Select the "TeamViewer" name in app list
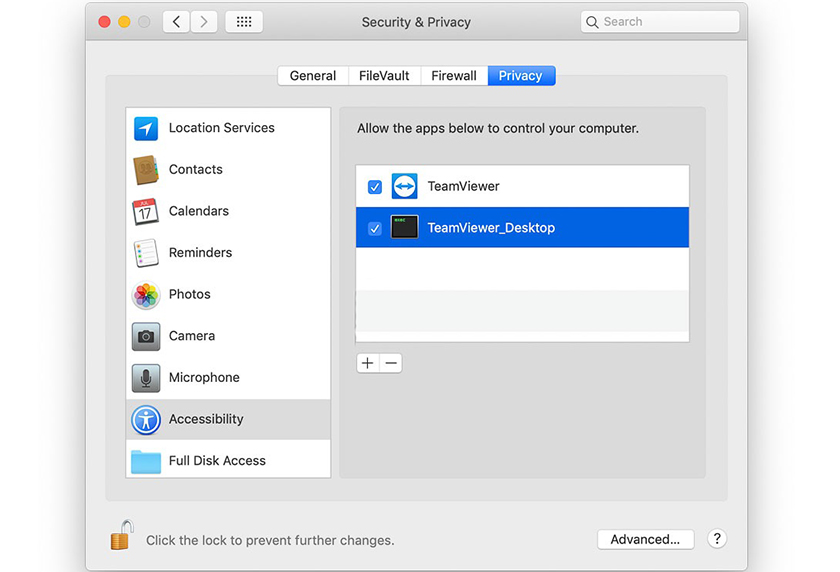The height and width of the screenshot is (572, 840). 463,186
